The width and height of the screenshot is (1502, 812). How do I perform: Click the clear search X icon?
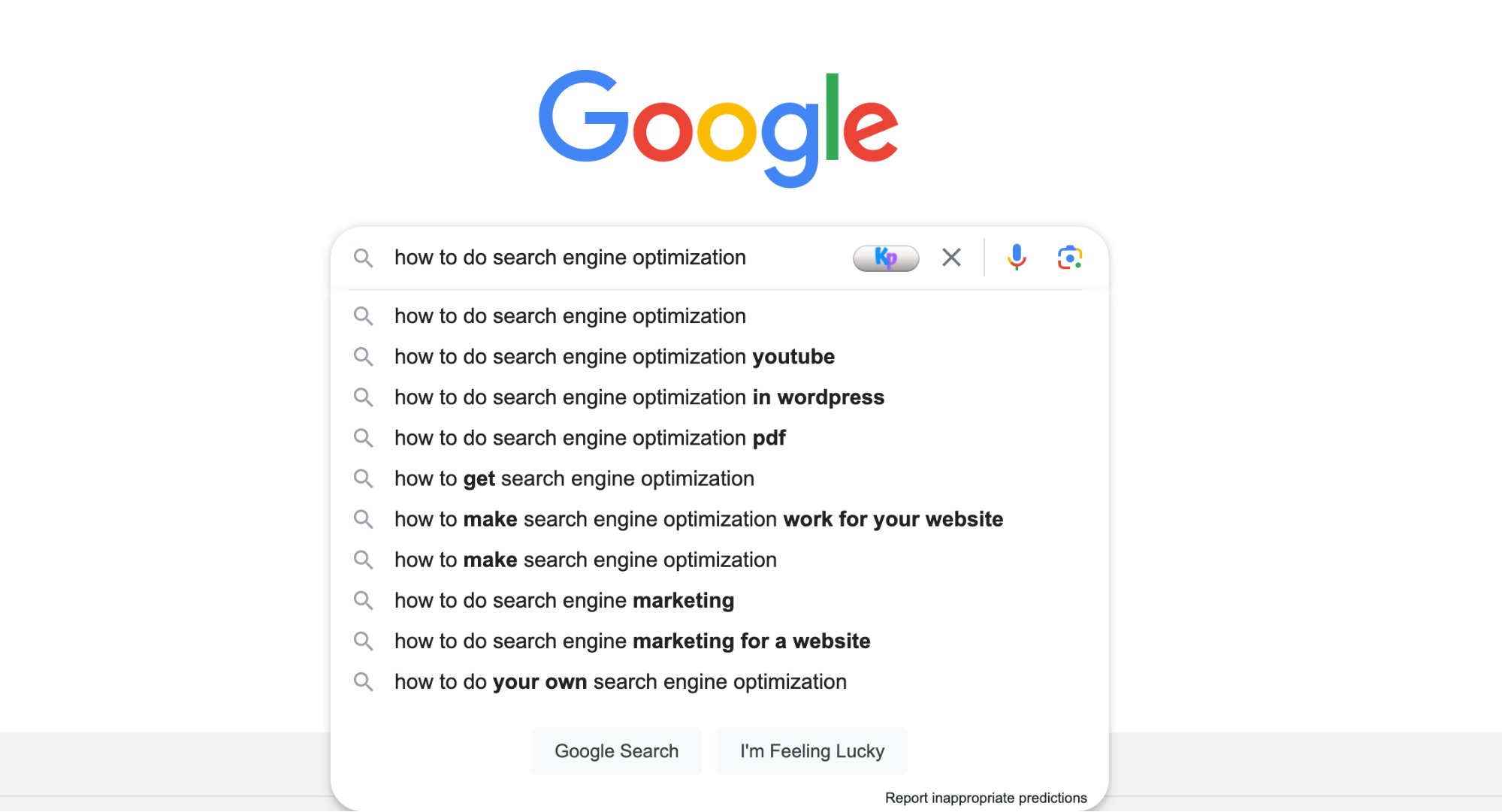pyautogui.click(x=952, y=257)
